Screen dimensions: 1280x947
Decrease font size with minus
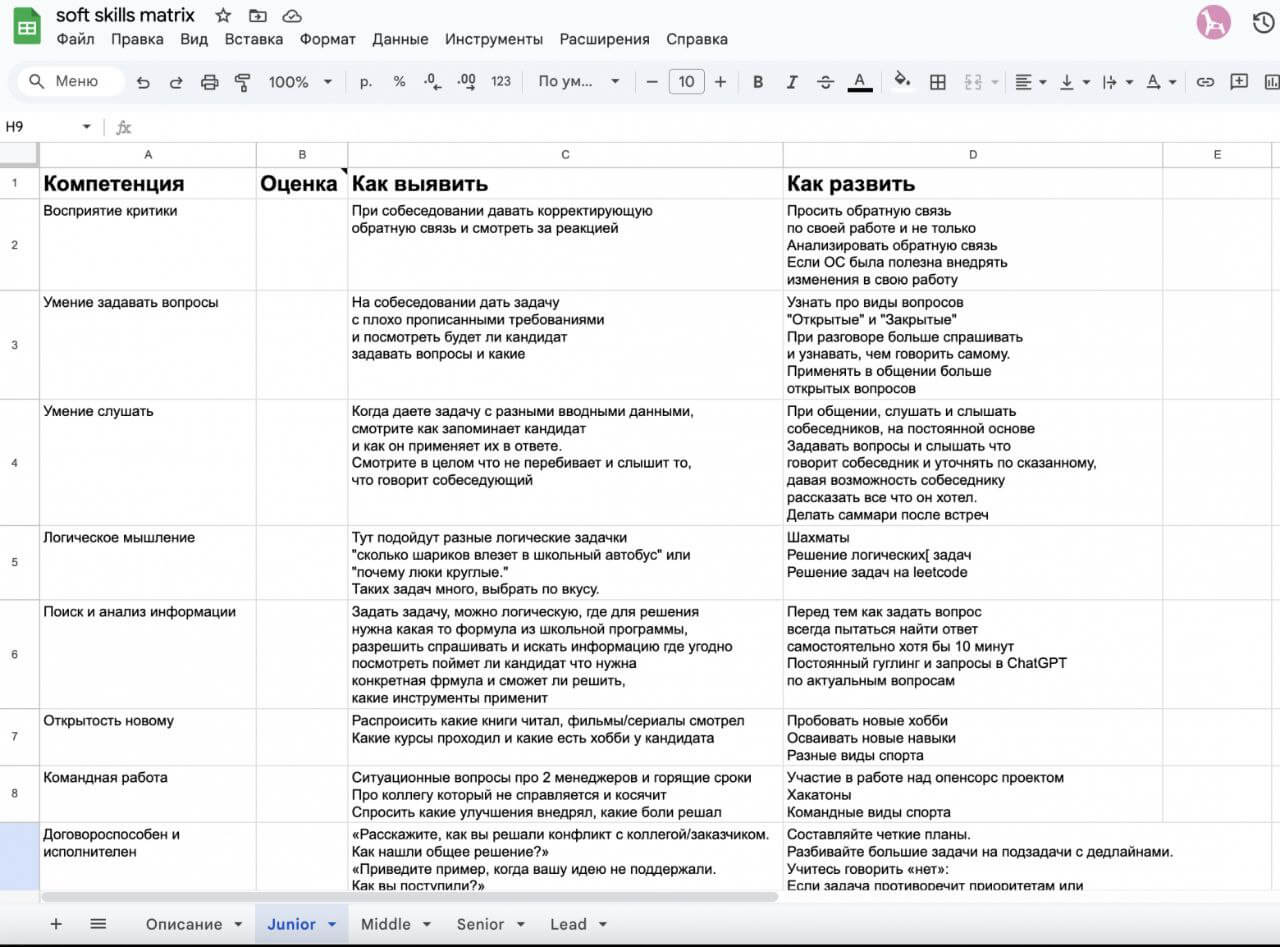(653, 82)
